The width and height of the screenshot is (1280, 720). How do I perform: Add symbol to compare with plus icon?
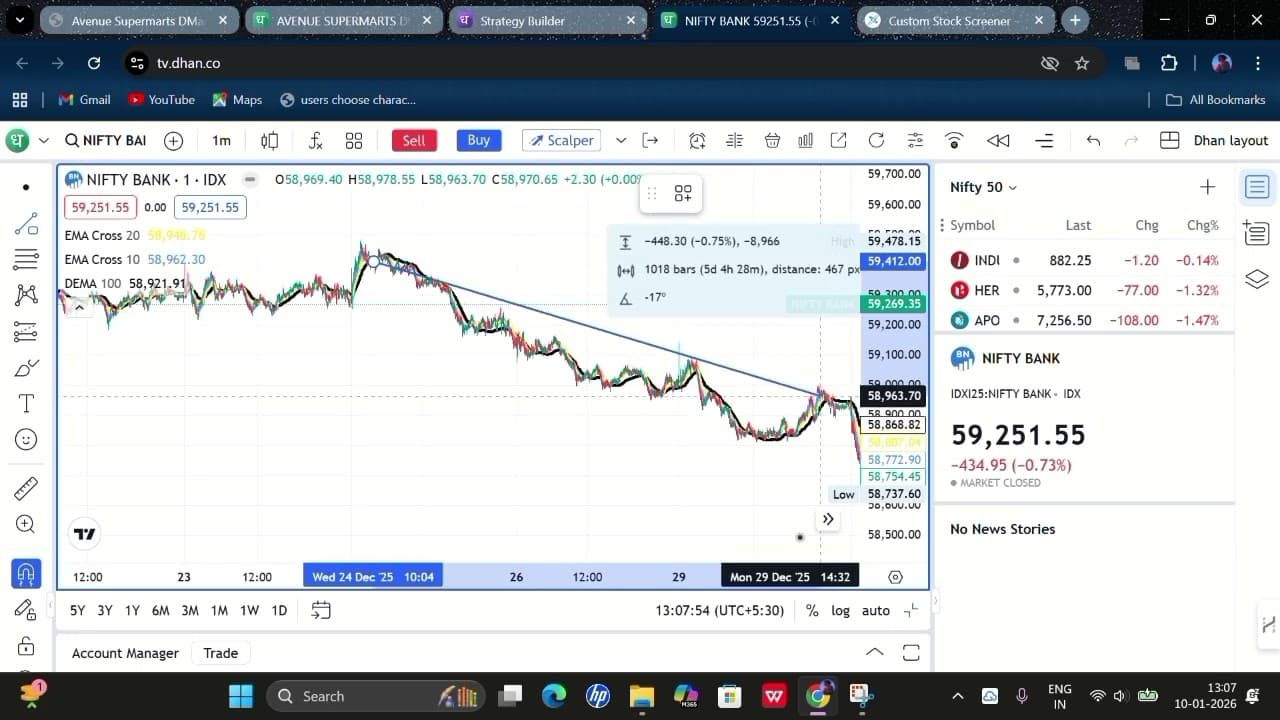[173, 141]
